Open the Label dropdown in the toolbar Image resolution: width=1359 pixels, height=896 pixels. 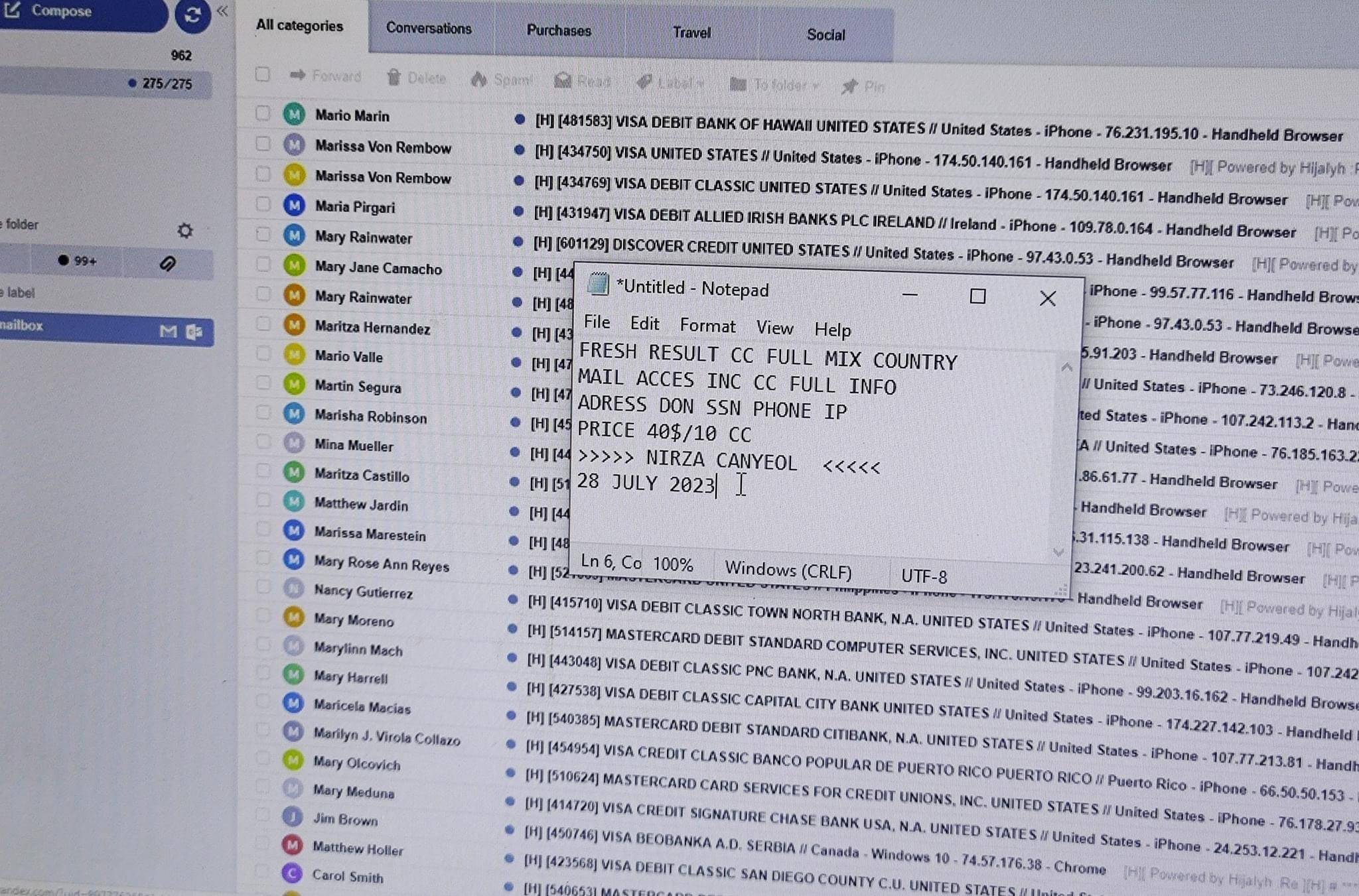[670, 84]
